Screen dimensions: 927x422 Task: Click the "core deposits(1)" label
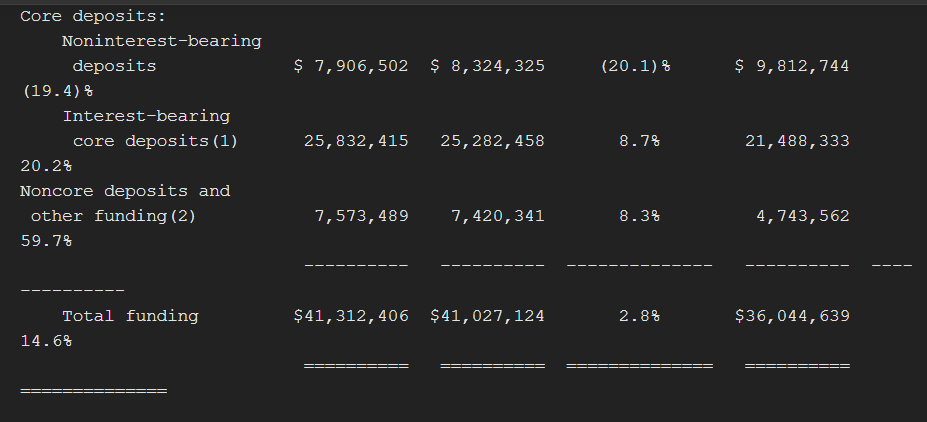coord(155,141)
